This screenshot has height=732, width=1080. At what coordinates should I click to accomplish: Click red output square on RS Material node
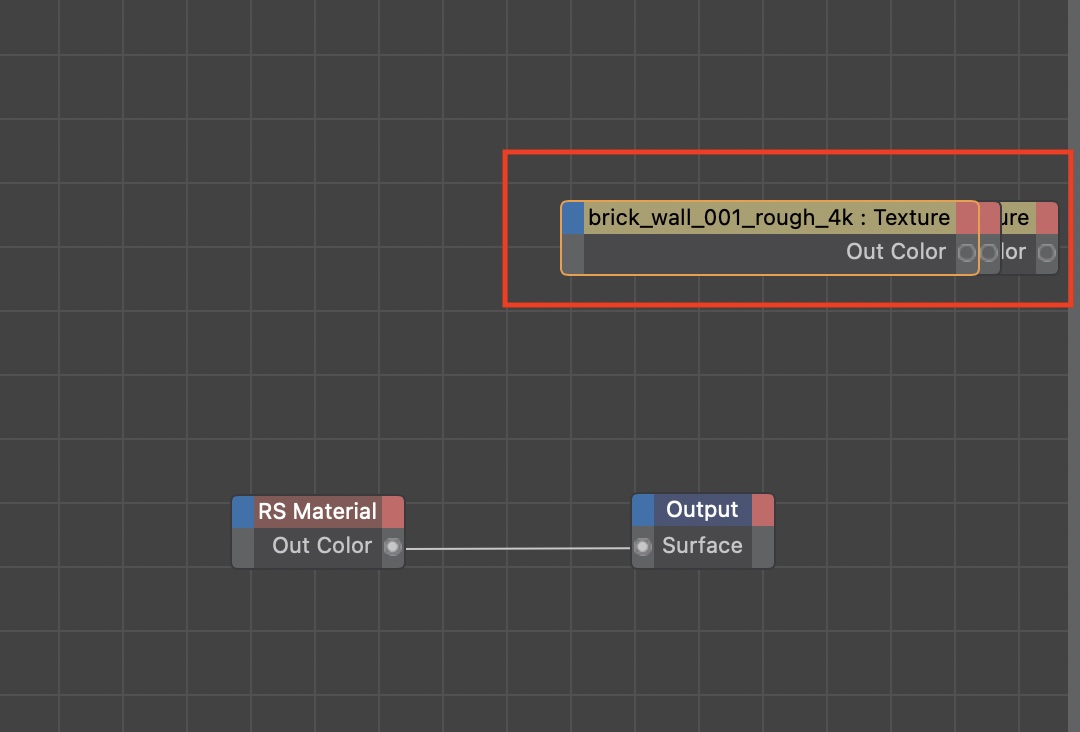coord(393,512)
